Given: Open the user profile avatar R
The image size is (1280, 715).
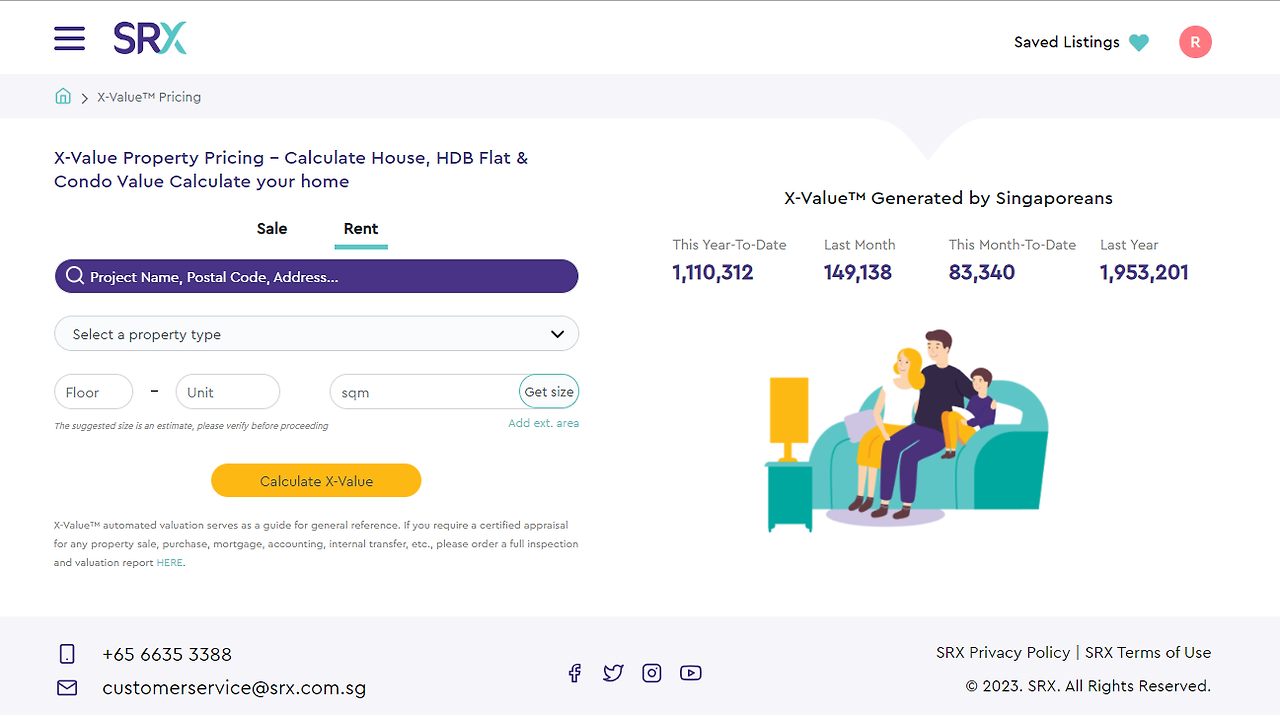Looking at the screenshot, I should pos(1195,42).
